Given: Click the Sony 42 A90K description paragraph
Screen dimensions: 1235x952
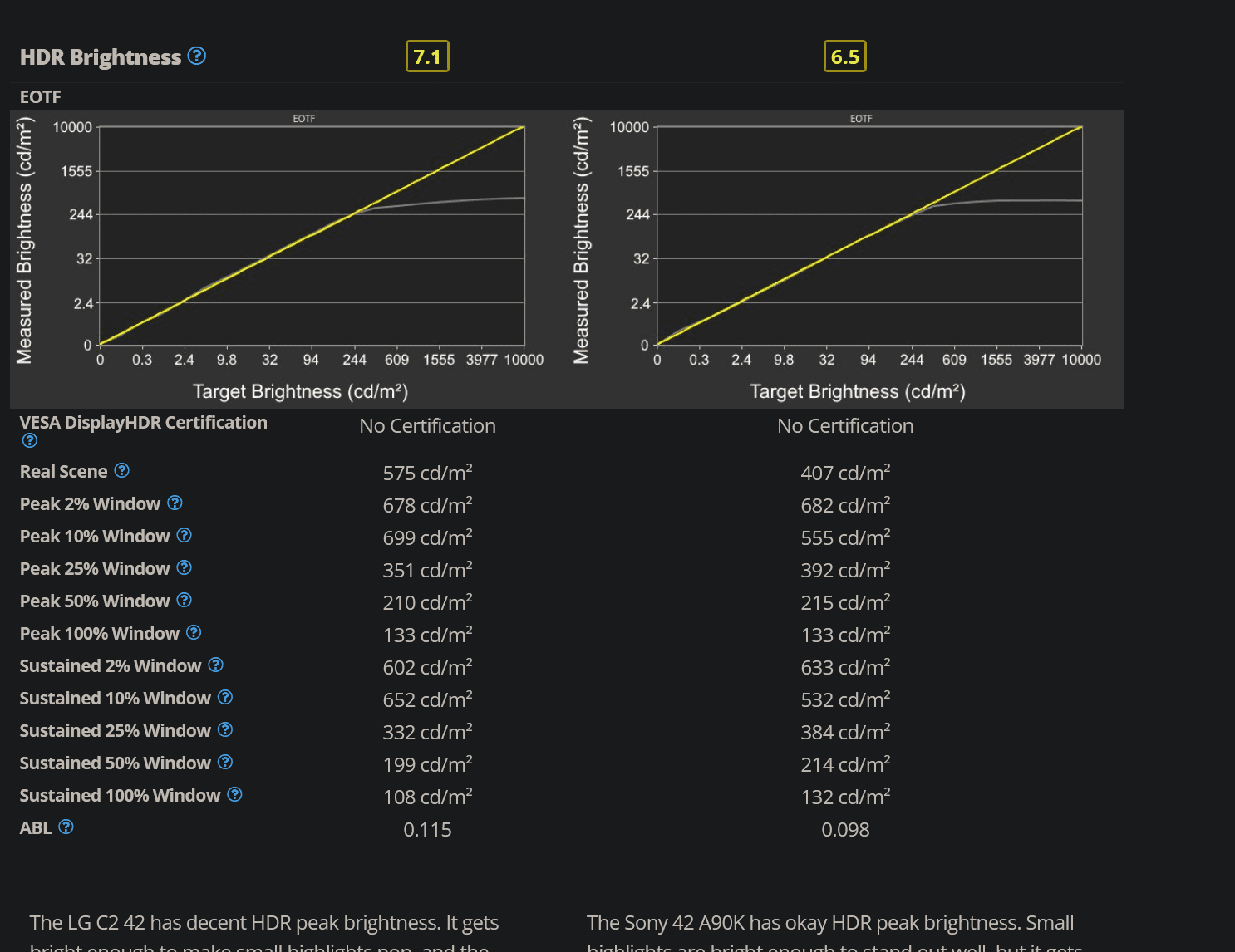Looking at the screenshot, I should (x=834, y=932).
